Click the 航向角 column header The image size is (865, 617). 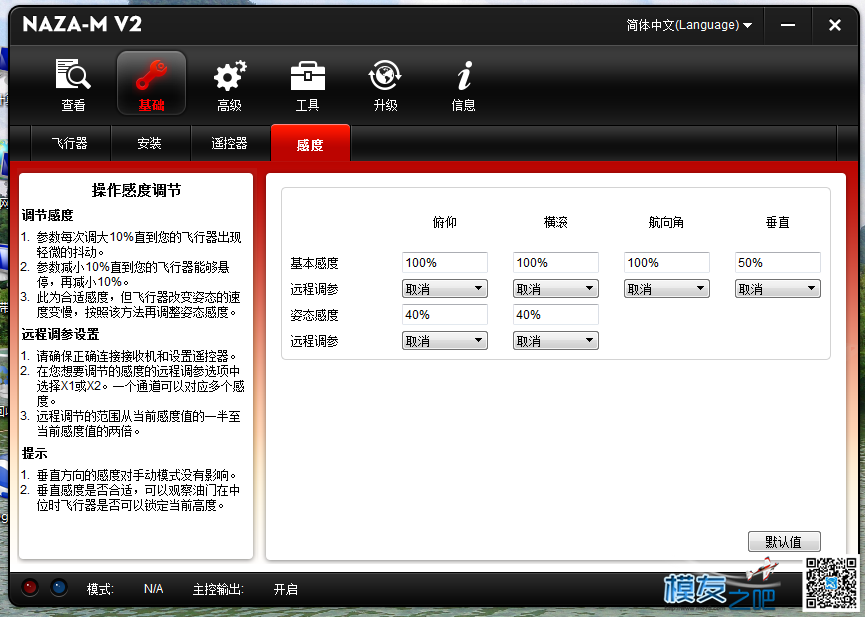666,222
